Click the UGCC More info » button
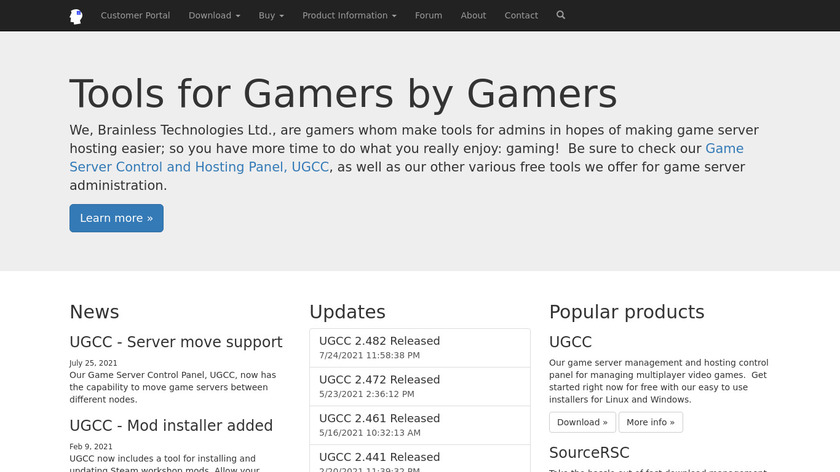Screen dimensions: 840x472 point(650,422)
